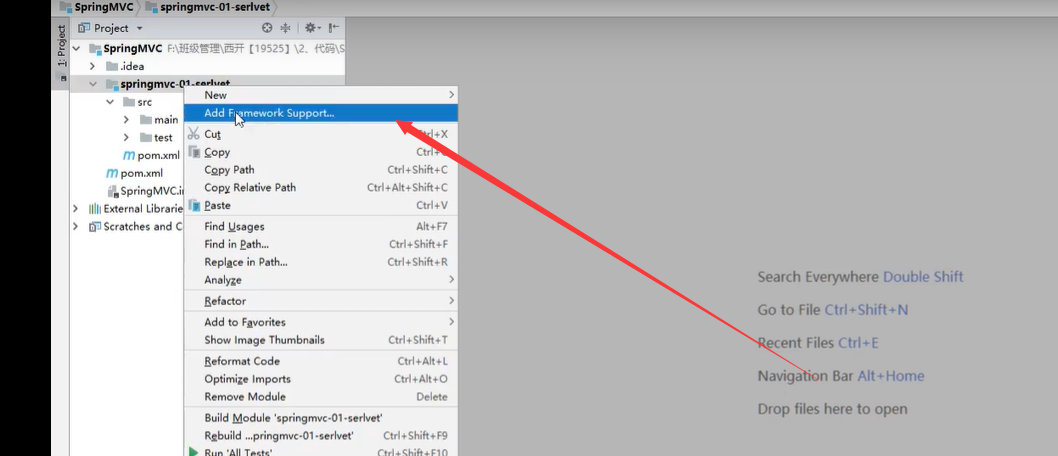Expand the main folder

point(126,119)
